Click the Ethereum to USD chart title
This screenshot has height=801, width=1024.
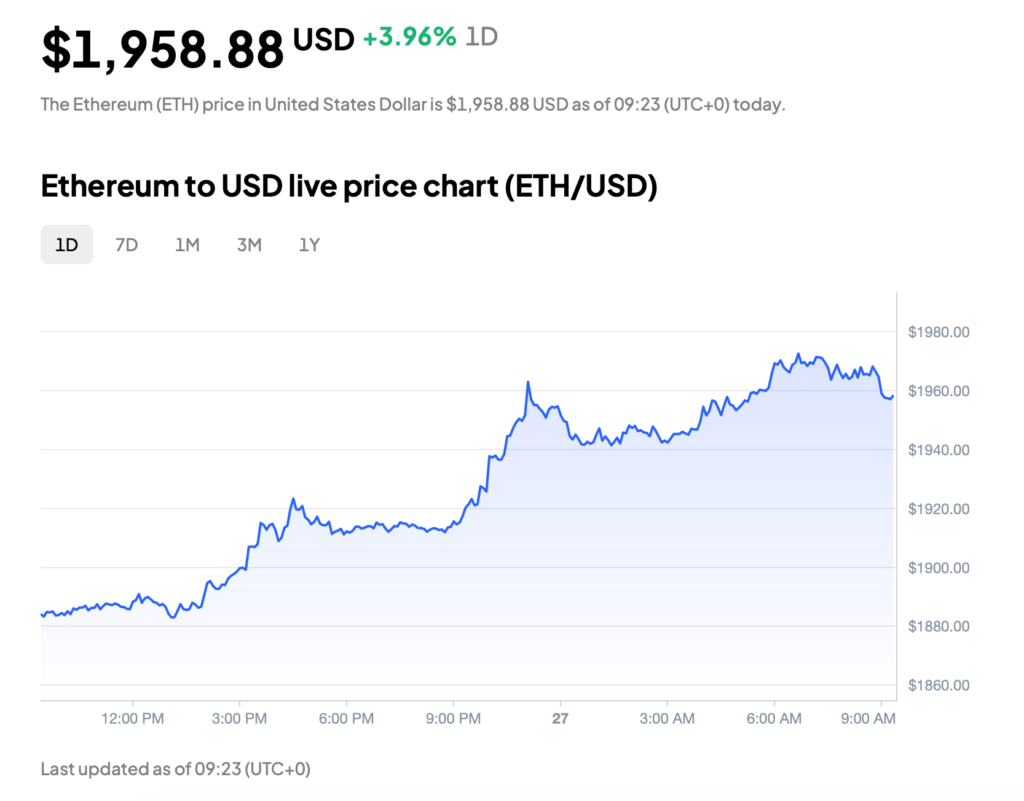pos(349,186)
